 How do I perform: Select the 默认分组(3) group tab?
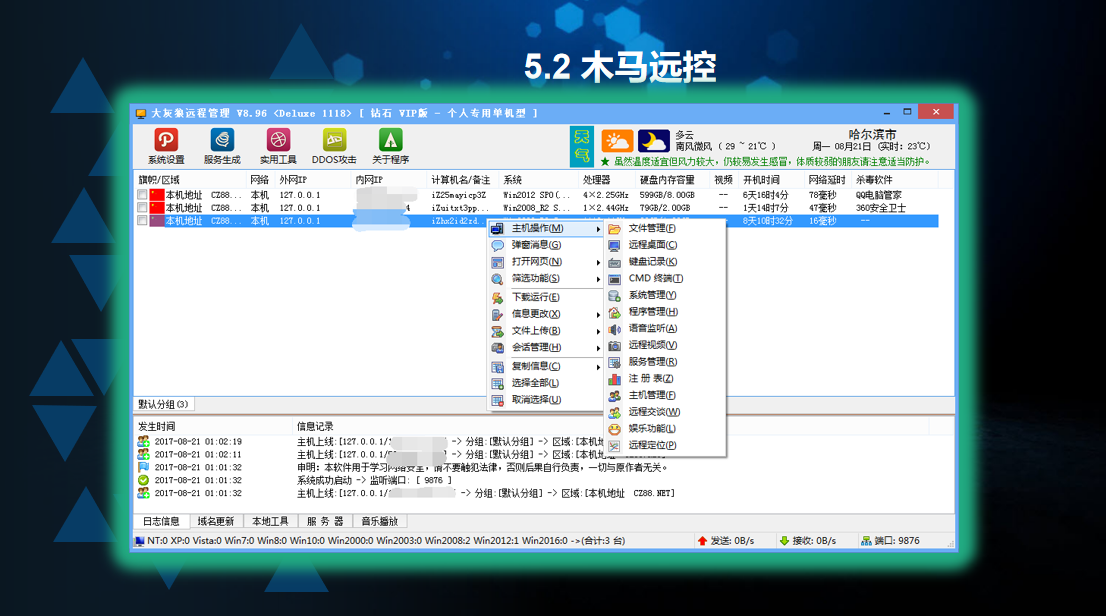[163, 404]
